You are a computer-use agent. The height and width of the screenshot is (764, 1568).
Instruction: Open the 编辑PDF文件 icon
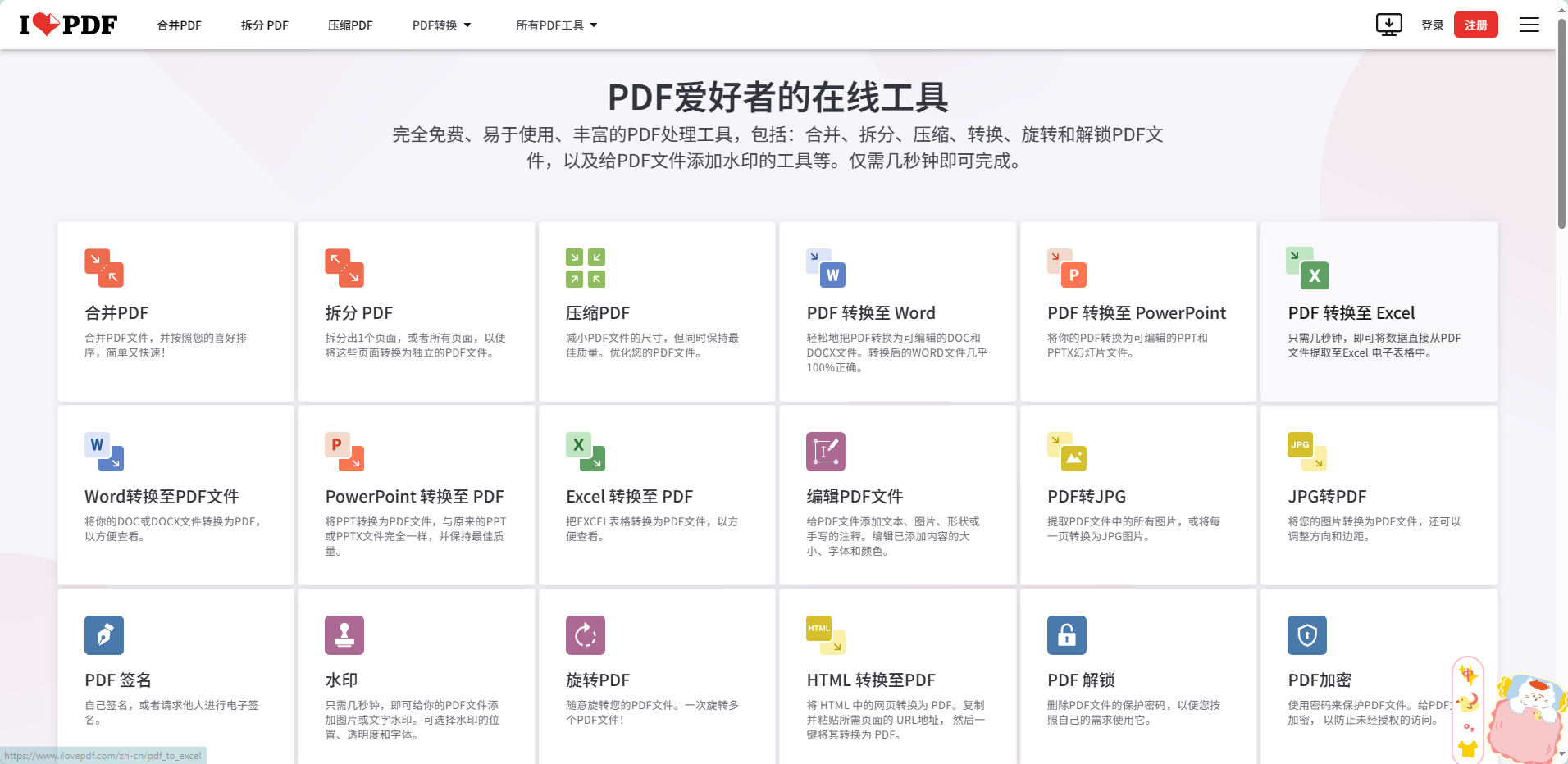pos(826,452)
